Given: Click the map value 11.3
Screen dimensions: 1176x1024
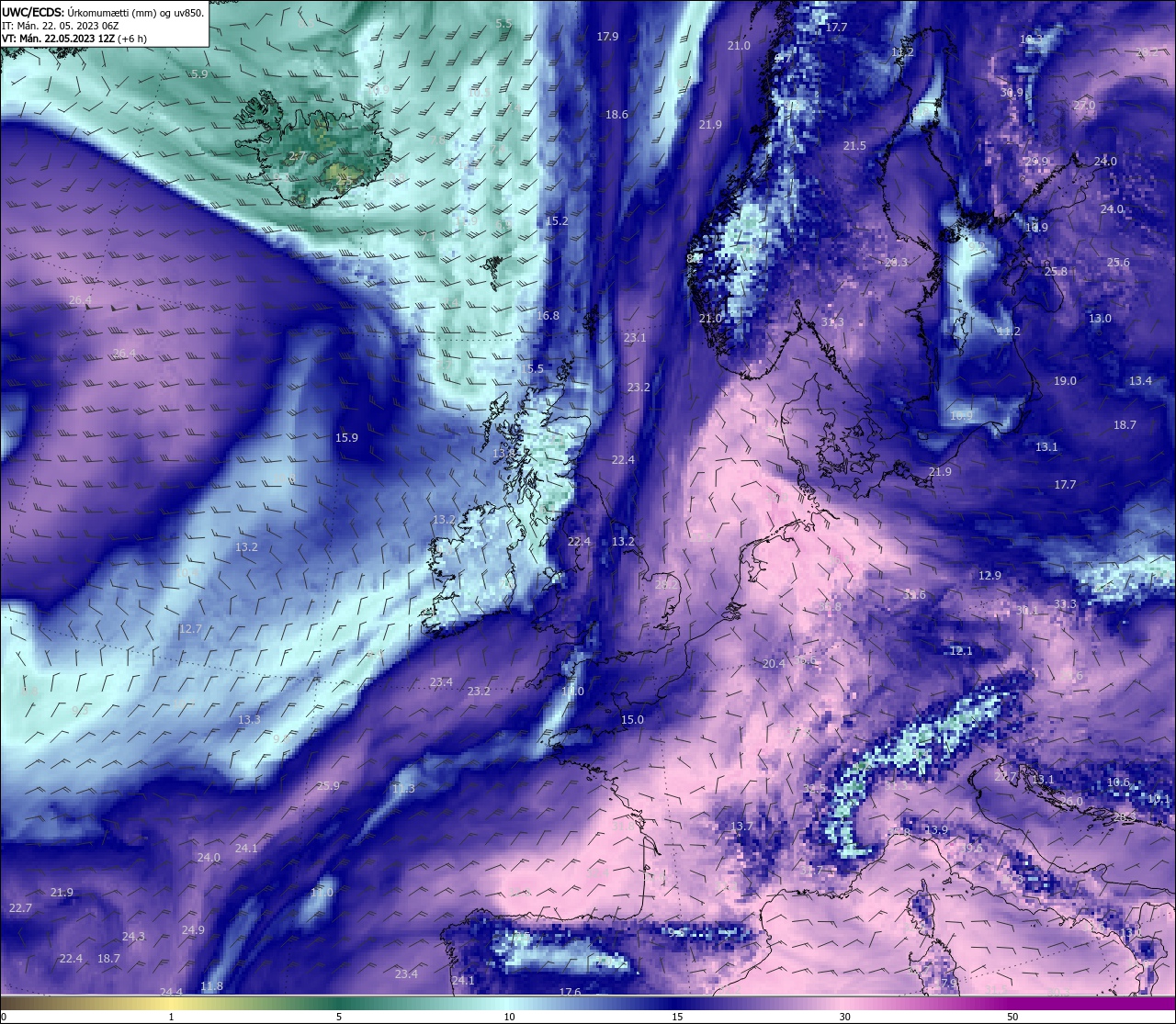Looking at the screenshot, I should (403, 789).
